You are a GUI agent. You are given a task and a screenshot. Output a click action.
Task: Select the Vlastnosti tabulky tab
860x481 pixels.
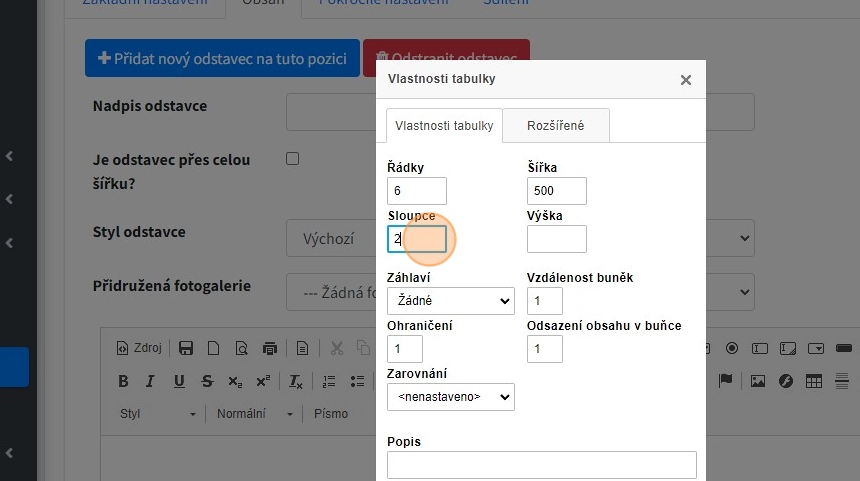[x=444, y=126]
